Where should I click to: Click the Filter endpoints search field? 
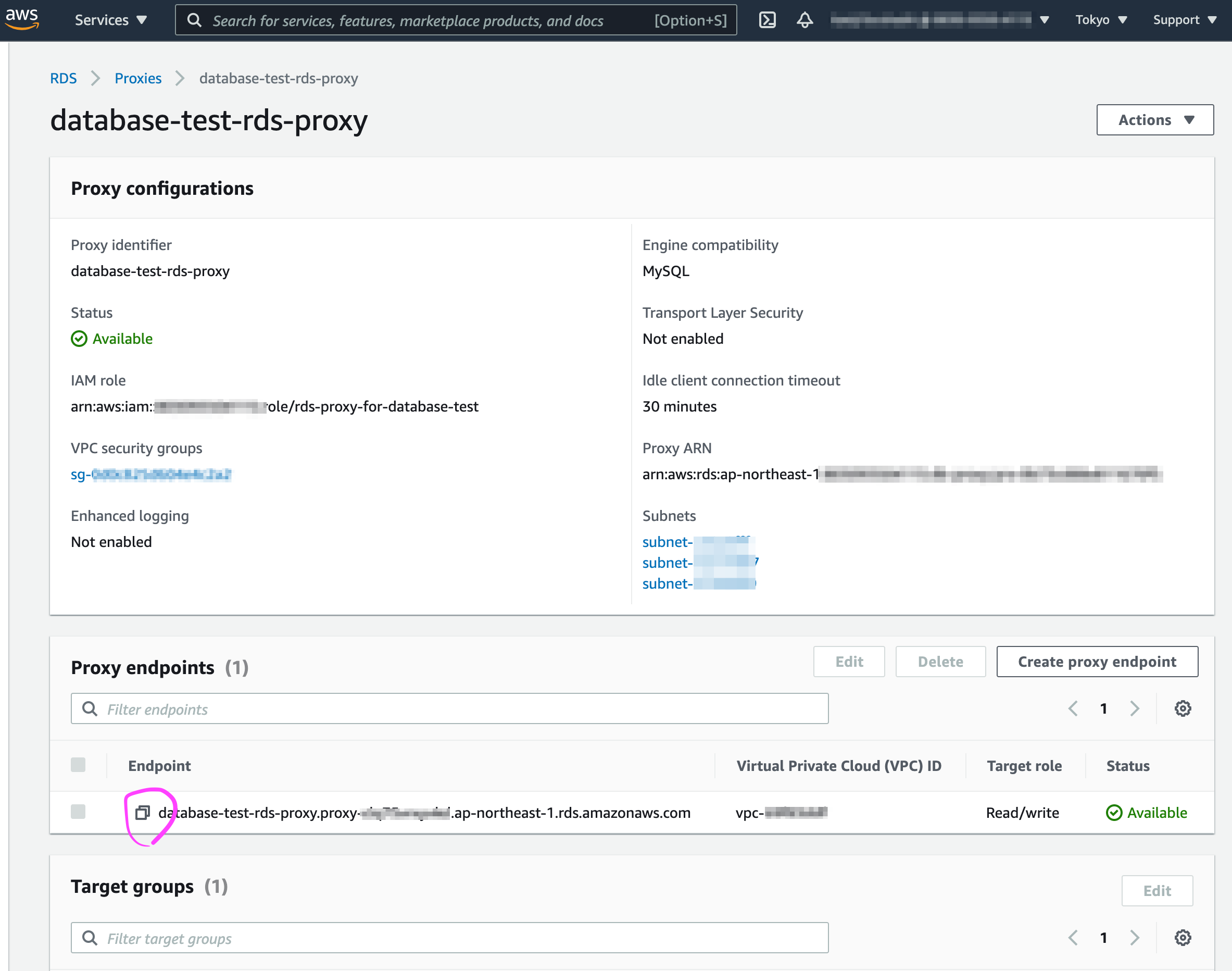click(x=449, y=709)
